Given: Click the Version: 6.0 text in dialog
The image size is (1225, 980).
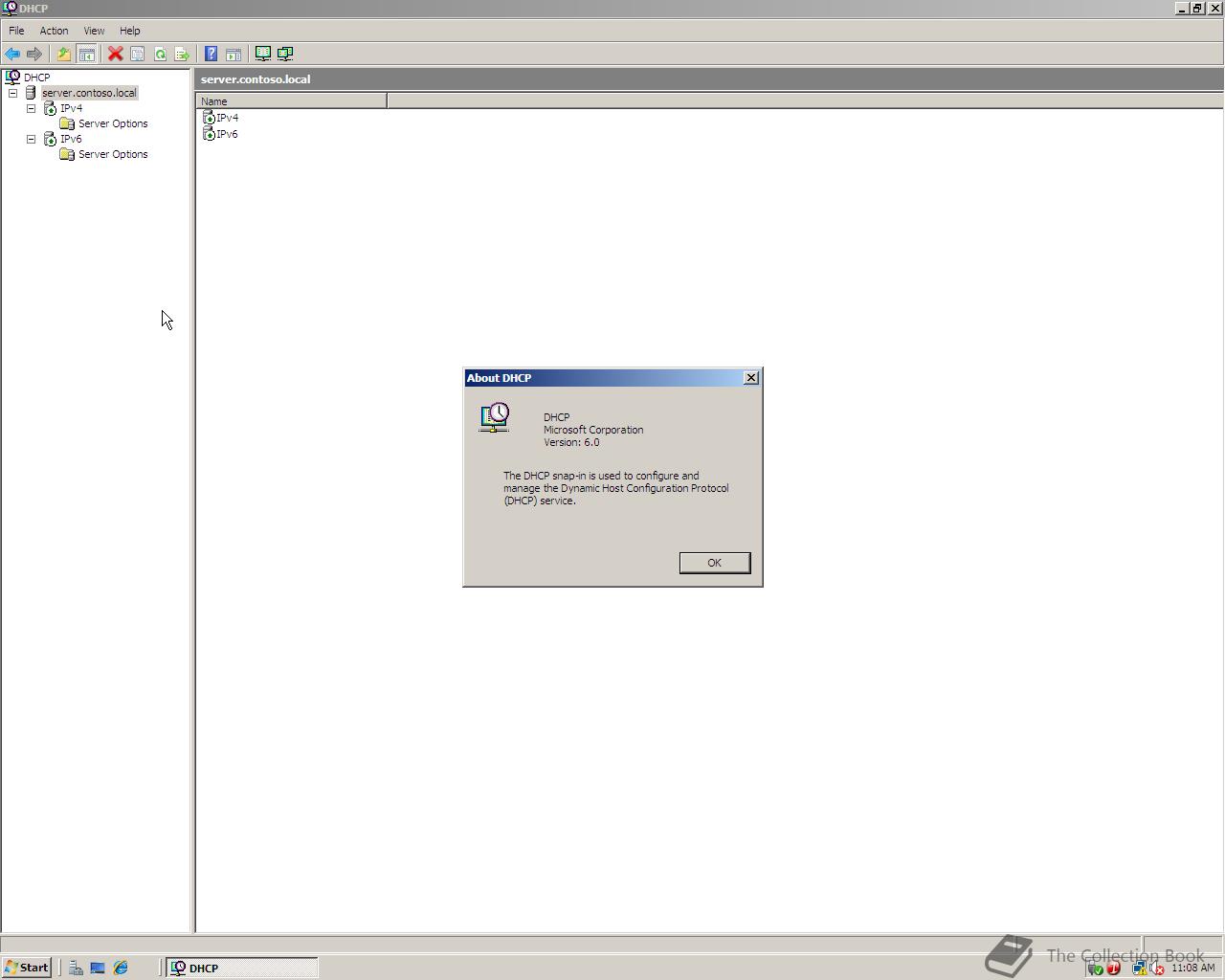Looking at the screenshot, I should [x=571, y=442].
